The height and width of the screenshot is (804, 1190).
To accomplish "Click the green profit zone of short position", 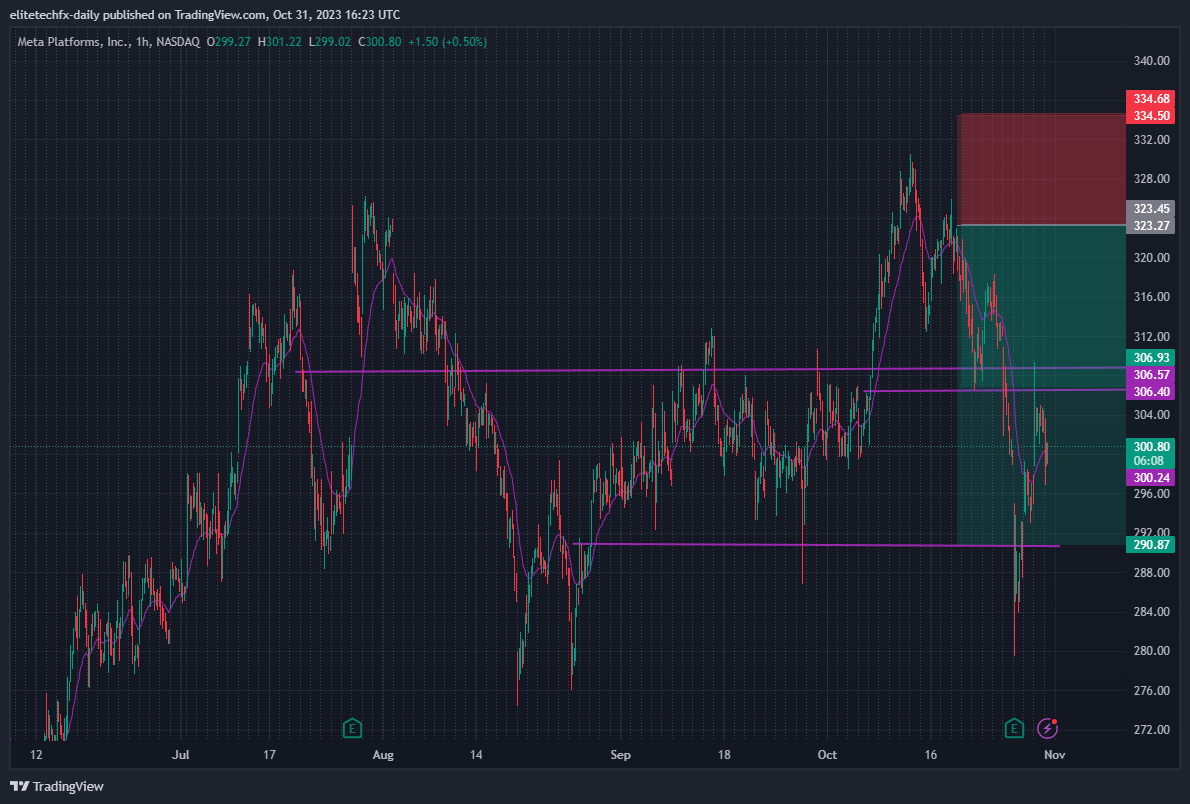I will click(x=1041, y=385).
